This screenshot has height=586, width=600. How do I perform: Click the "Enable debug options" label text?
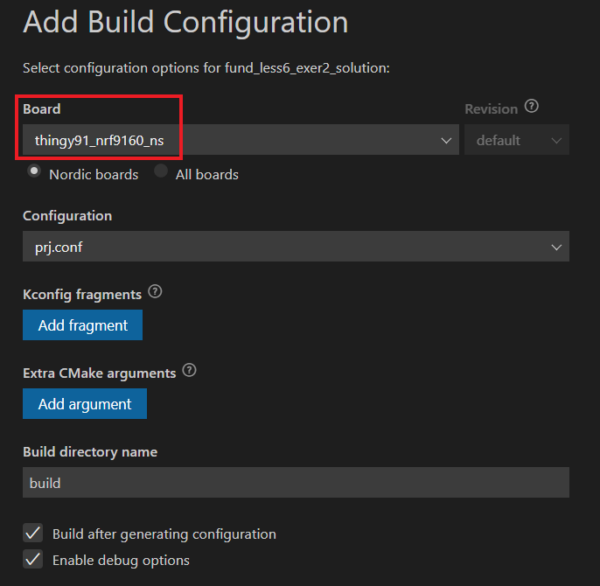(x=121, y=560)
